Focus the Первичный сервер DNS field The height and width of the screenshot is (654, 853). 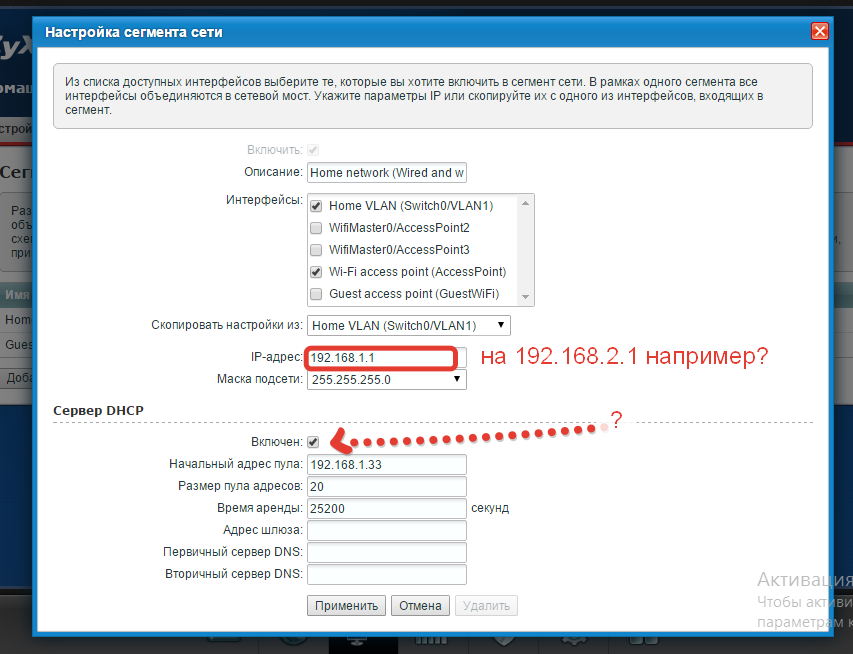tap(387, 552)
